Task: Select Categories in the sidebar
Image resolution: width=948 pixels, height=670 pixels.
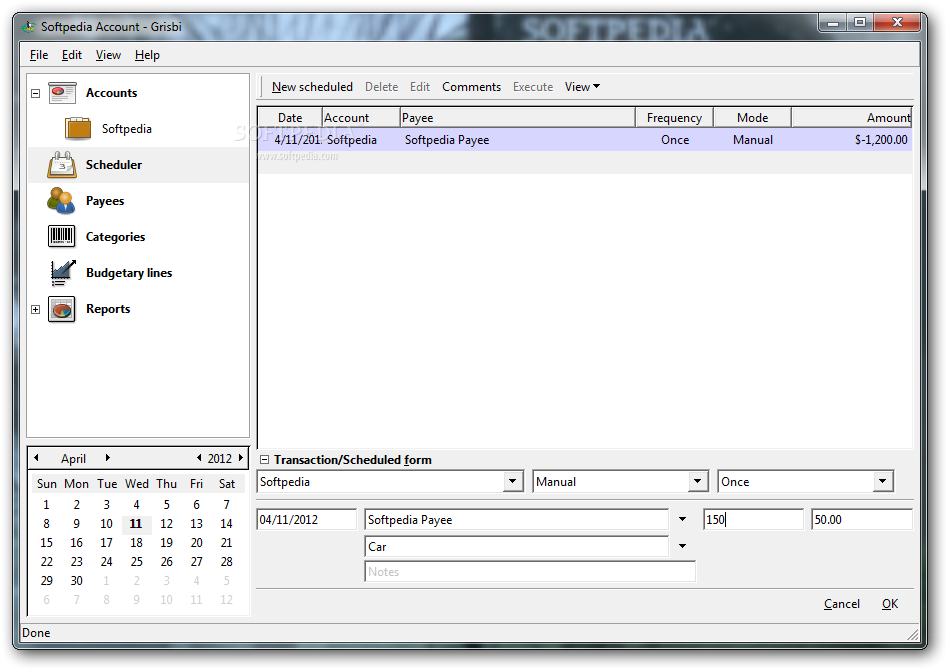Action: [x=115, y=237]
